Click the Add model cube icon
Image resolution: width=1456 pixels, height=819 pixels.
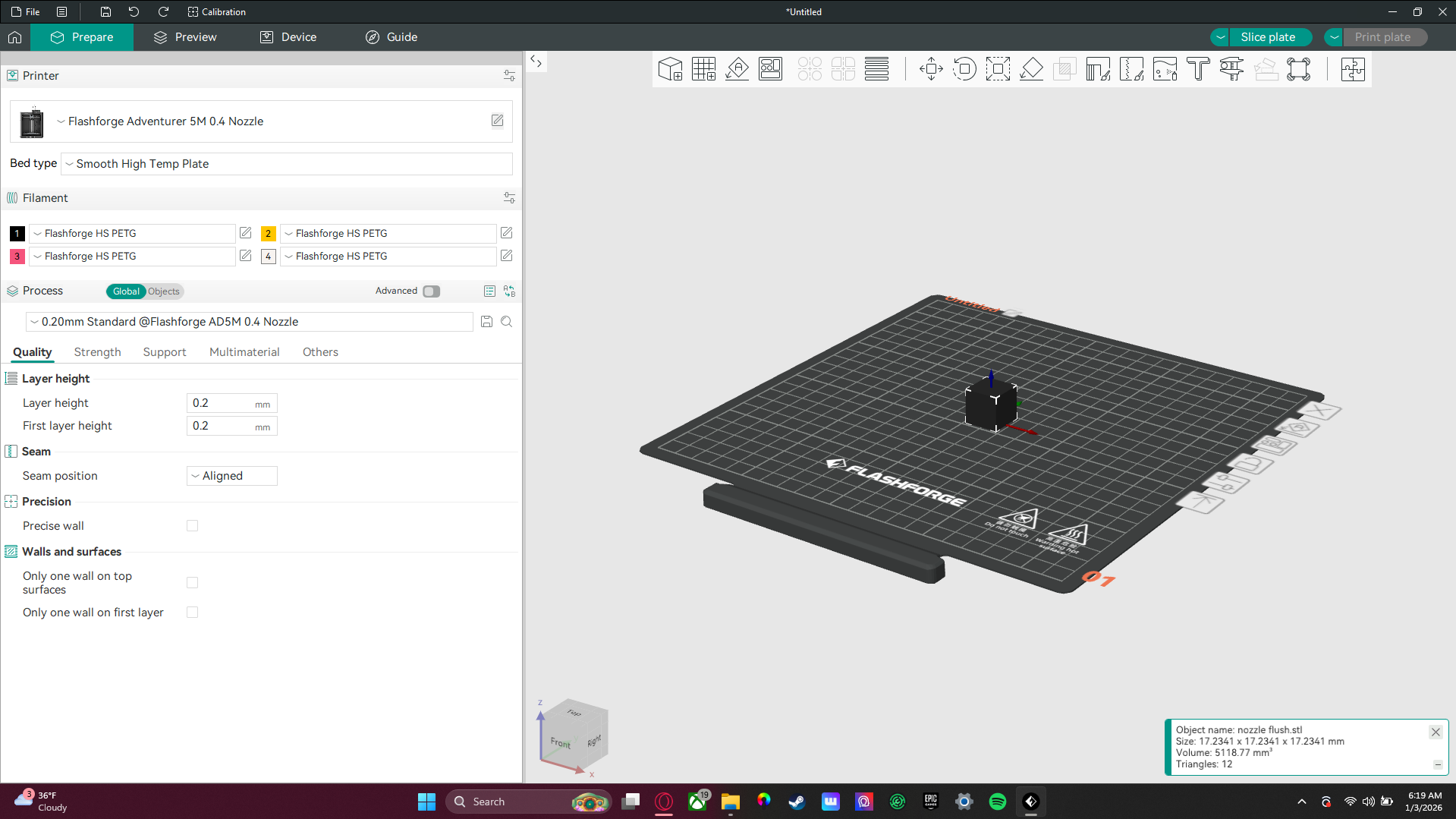pos(670,69)
